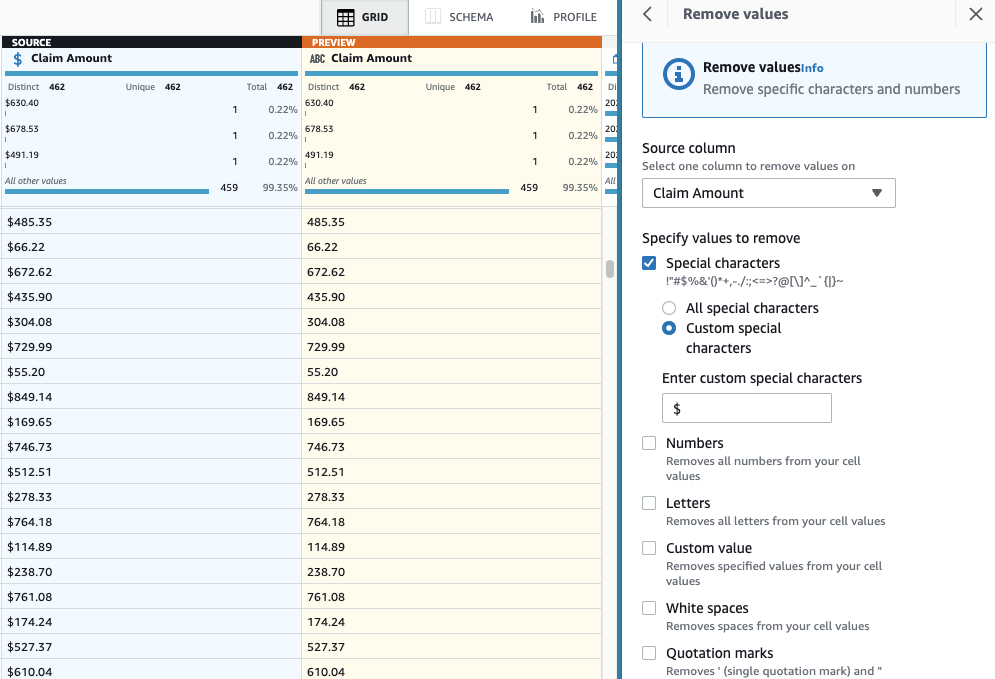Click the preview cell 238.70
The width and height of the screenshot is (995, 679).
(x=452, y=572)
